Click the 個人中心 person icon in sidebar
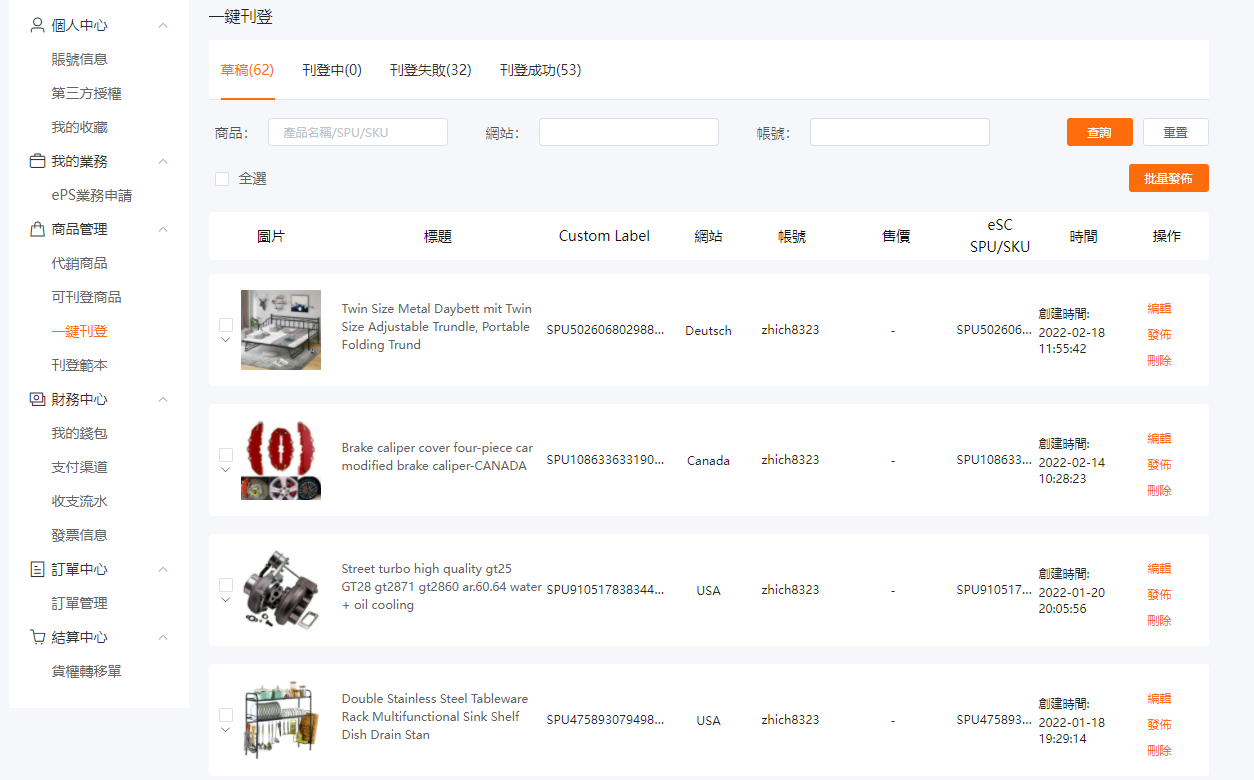The image size is (1254, 780). [38, 25]
